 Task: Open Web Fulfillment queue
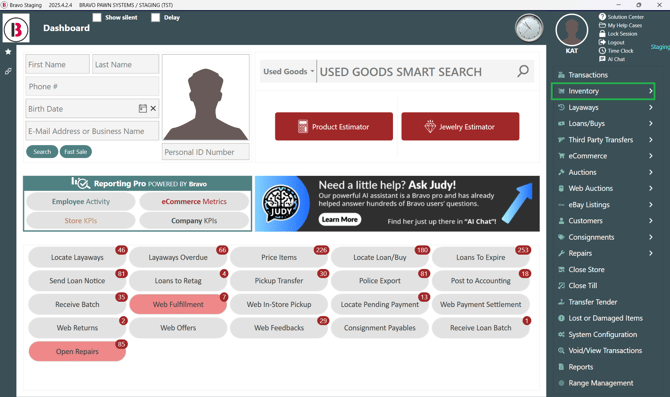(x=178, y=304)
